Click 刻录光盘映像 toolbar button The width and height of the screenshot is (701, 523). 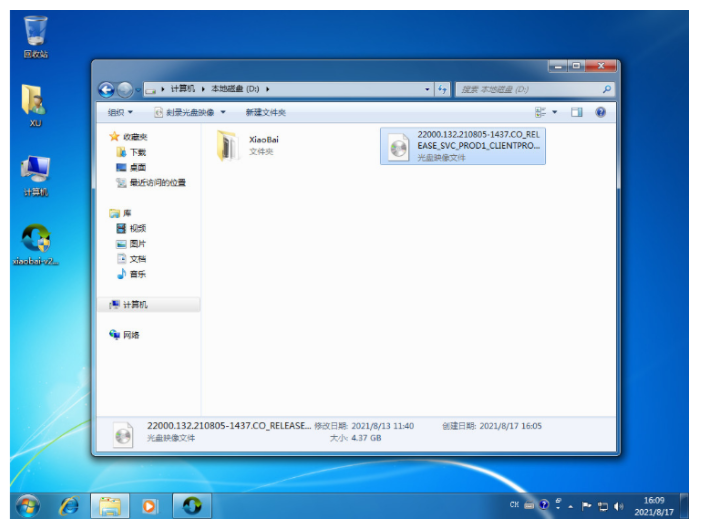click(x=185, y=112)
